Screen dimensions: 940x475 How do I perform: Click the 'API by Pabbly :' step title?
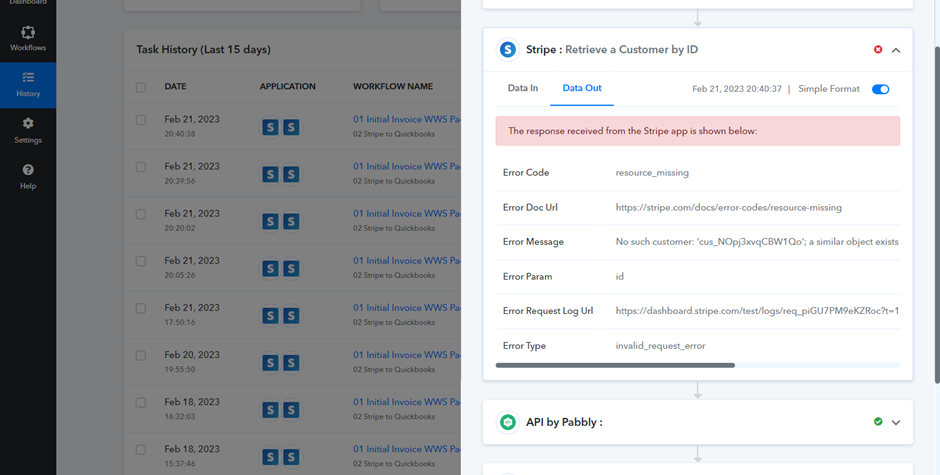tap(564, 422)
